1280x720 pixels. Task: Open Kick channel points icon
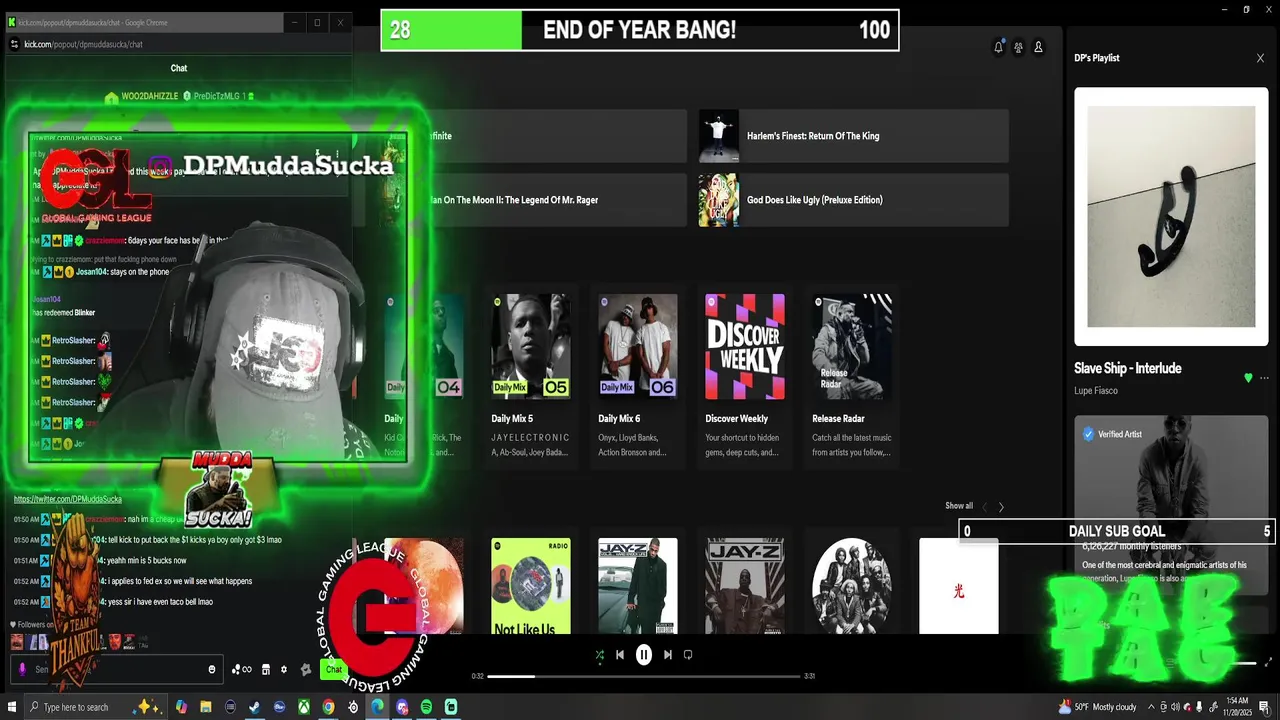point(242,670)
